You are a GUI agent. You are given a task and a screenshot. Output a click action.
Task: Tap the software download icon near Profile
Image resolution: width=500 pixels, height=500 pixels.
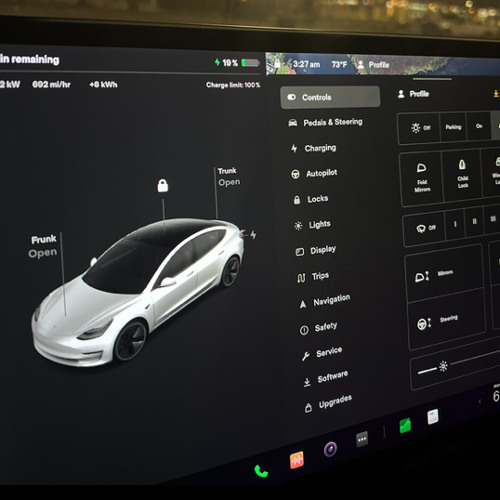pos(496,94)
